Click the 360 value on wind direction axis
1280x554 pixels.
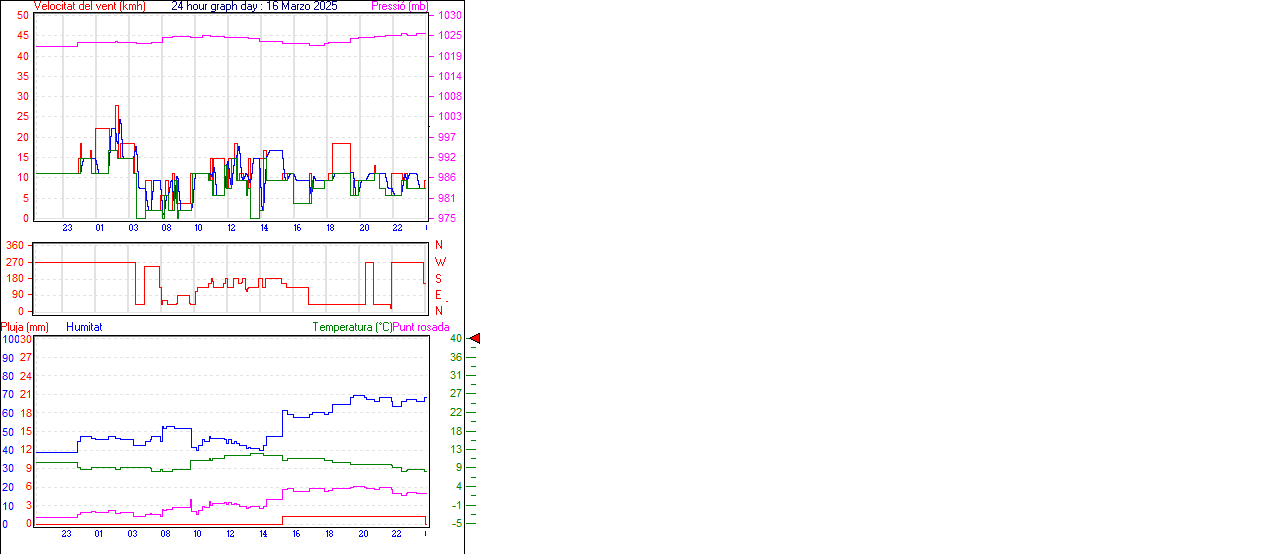tap(15, 245)
